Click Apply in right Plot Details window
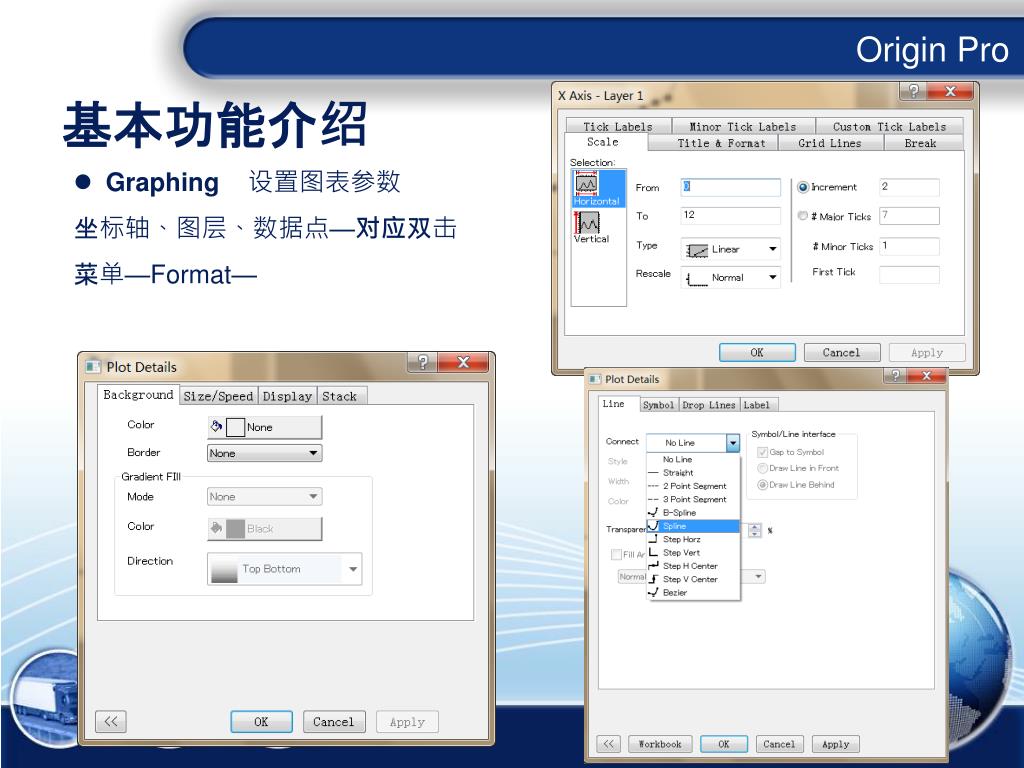1024x768 pixels. tap(835, 744)
